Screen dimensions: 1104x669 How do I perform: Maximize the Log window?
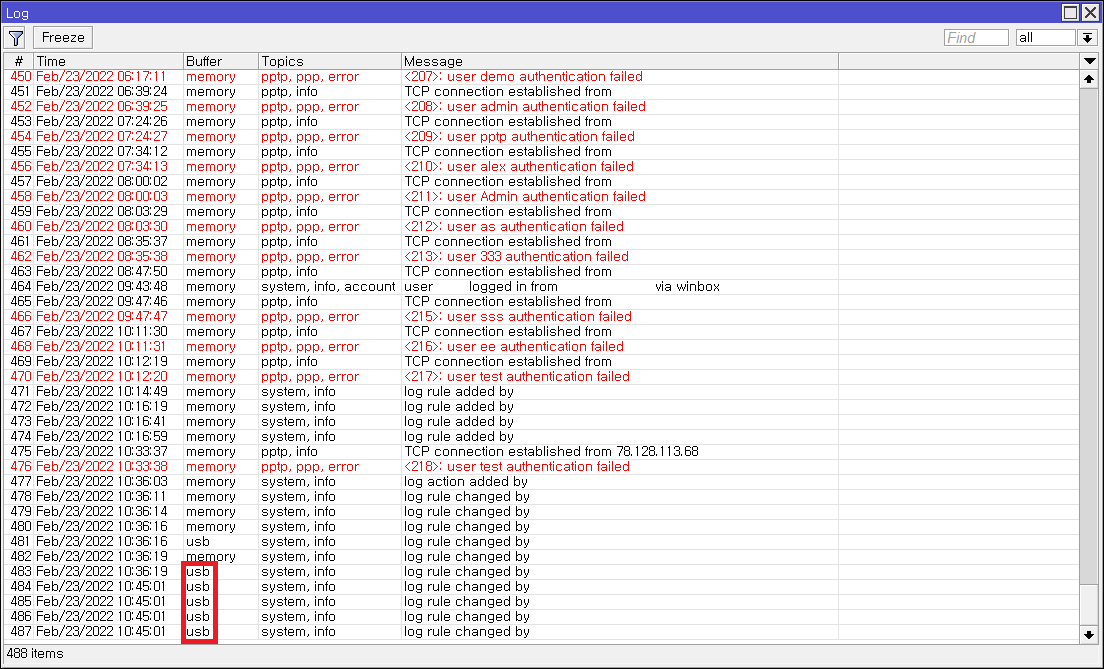tap(1070, 12)
